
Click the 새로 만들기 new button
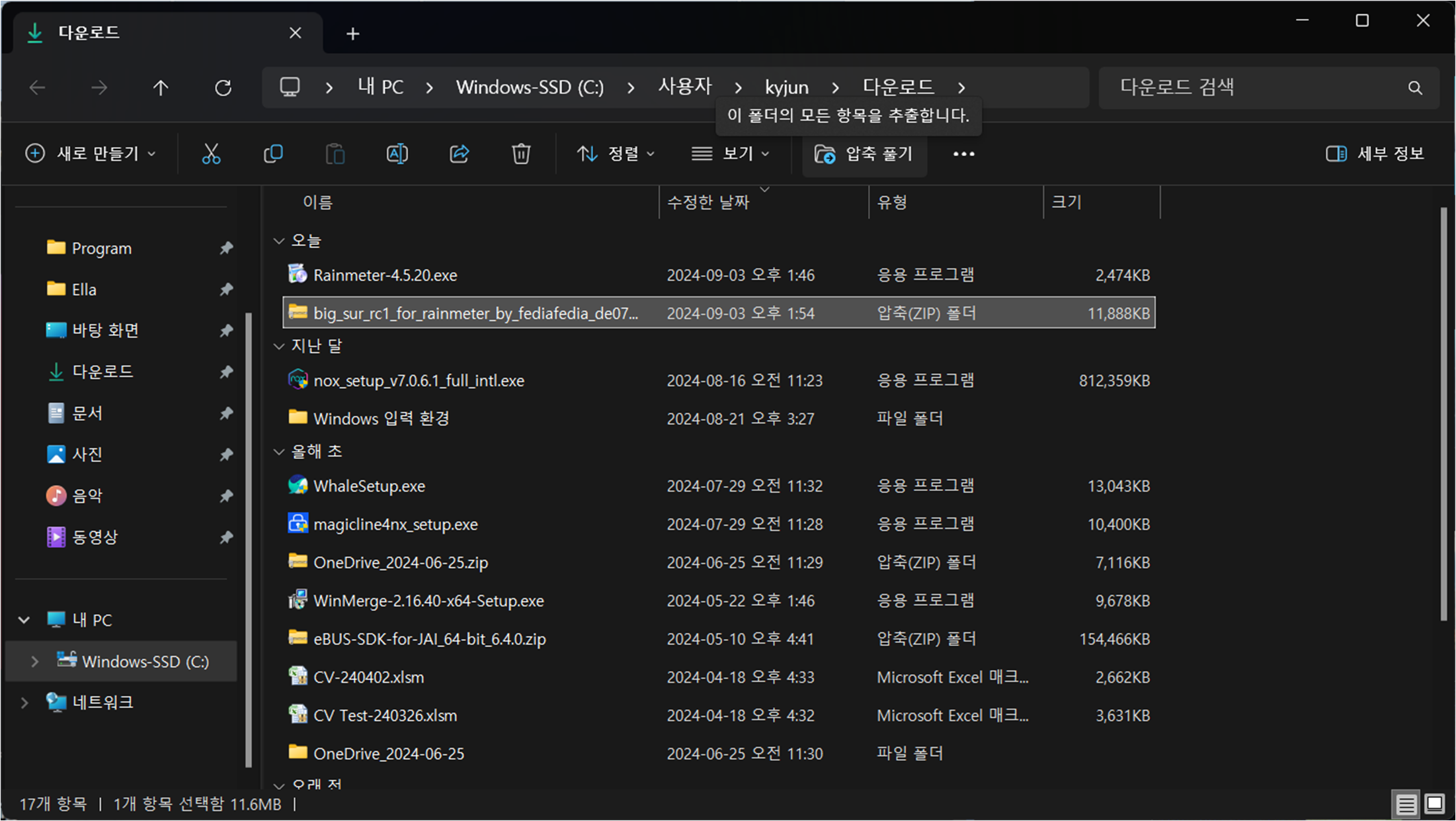[91, 154]
